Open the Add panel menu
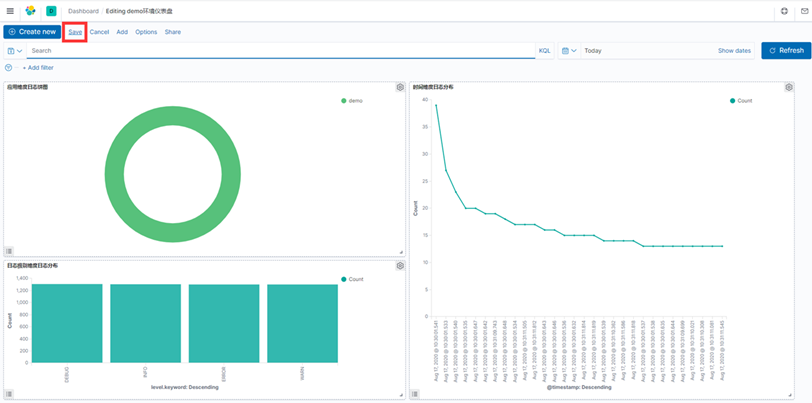Viewport: 812px width, 403px height. pyautogui.click(x=122, y=32)
